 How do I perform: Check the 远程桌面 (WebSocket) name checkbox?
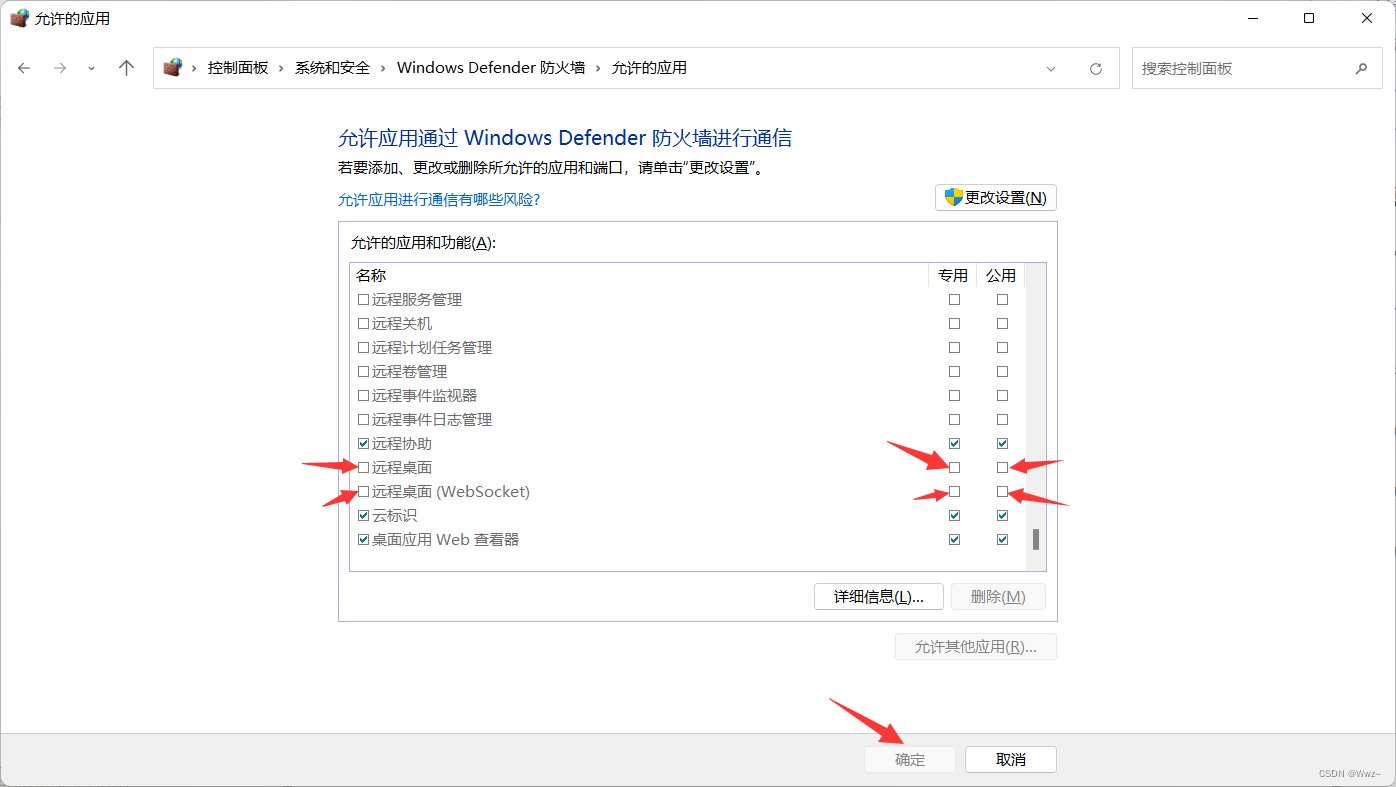[x=363, y=491]
